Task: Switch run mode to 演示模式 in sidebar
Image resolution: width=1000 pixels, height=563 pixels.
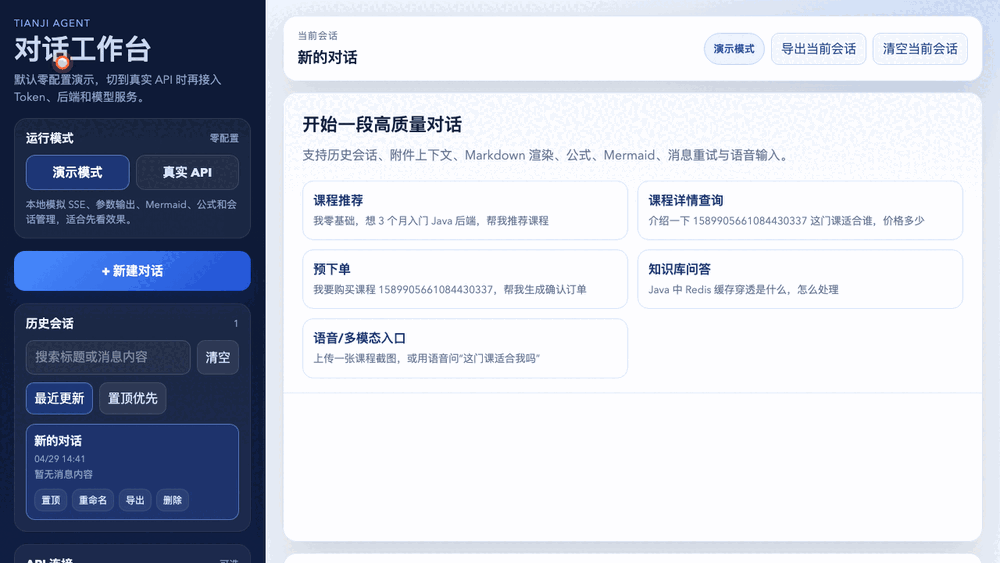Action: 77,172
